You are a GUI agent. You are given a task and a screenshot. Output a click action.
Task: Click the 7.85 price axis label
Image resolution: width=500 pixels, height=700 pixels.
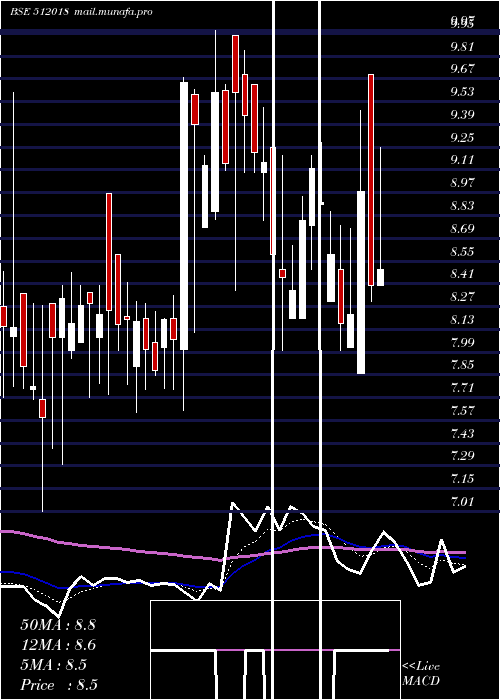coord(462,365)
